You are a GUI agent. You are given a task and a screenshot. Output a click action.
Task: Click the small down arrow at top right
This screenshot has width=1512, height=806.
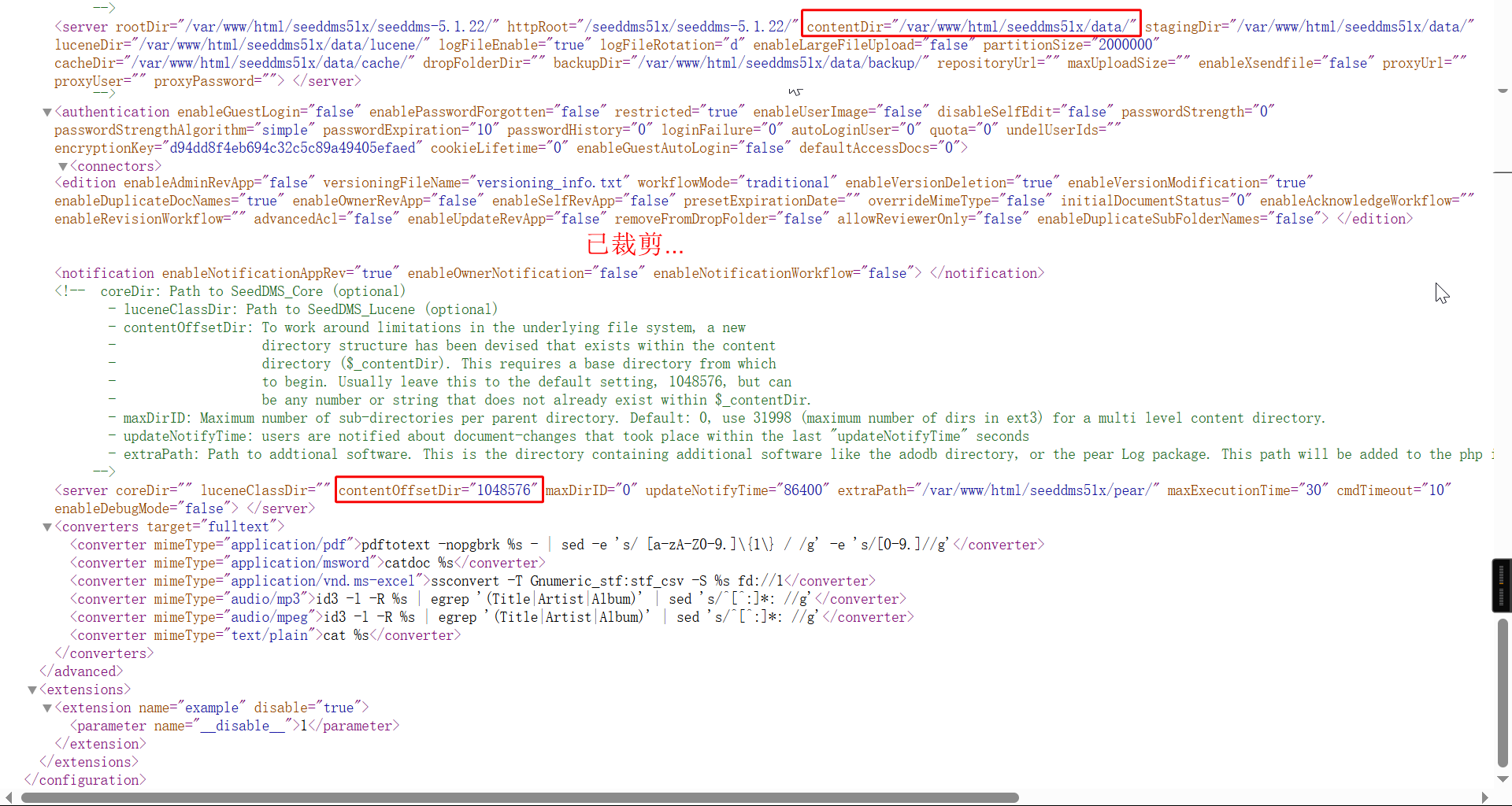(x=1503, y=91)
